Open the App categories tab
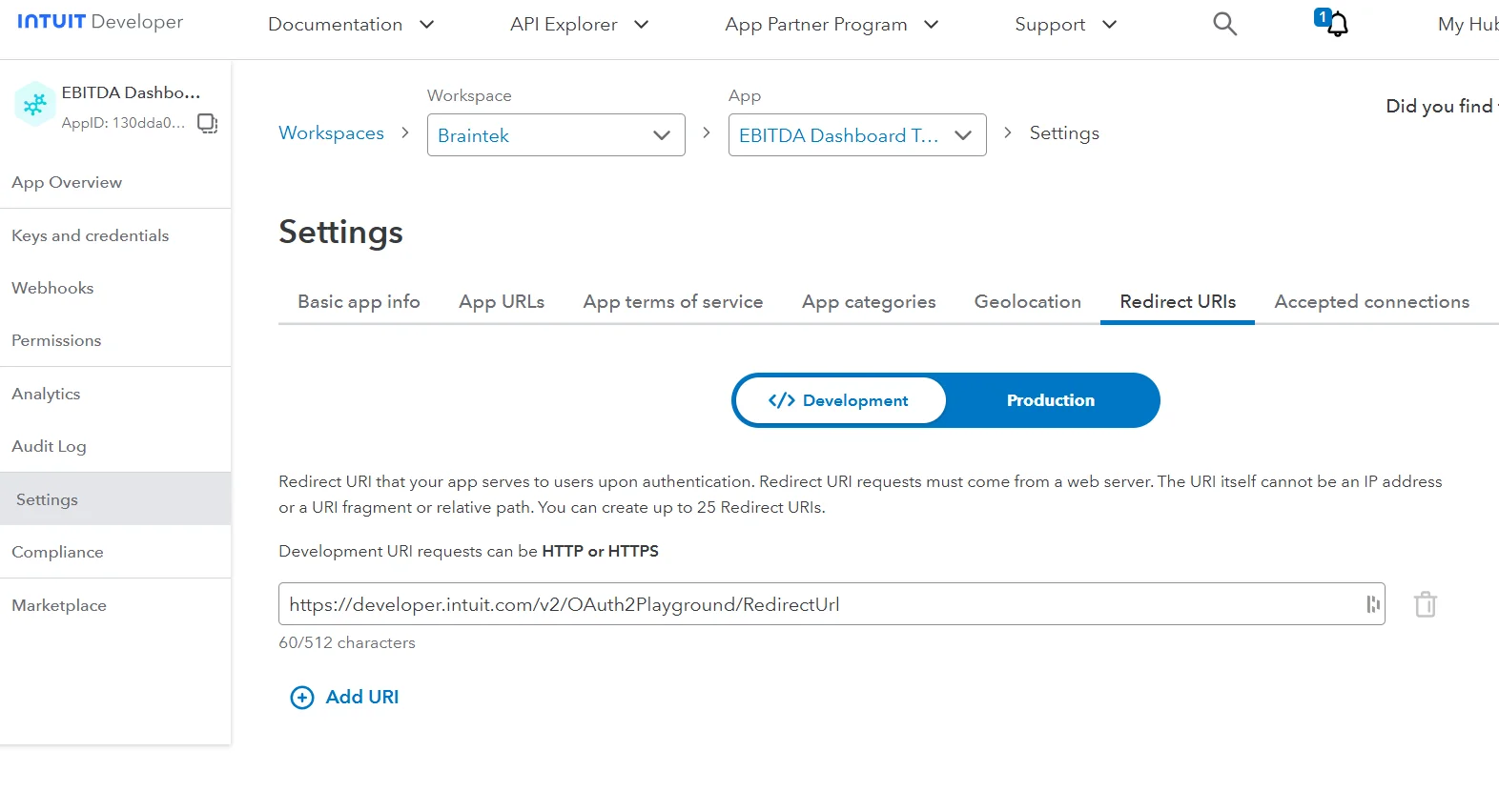 (x=869, y=302)
